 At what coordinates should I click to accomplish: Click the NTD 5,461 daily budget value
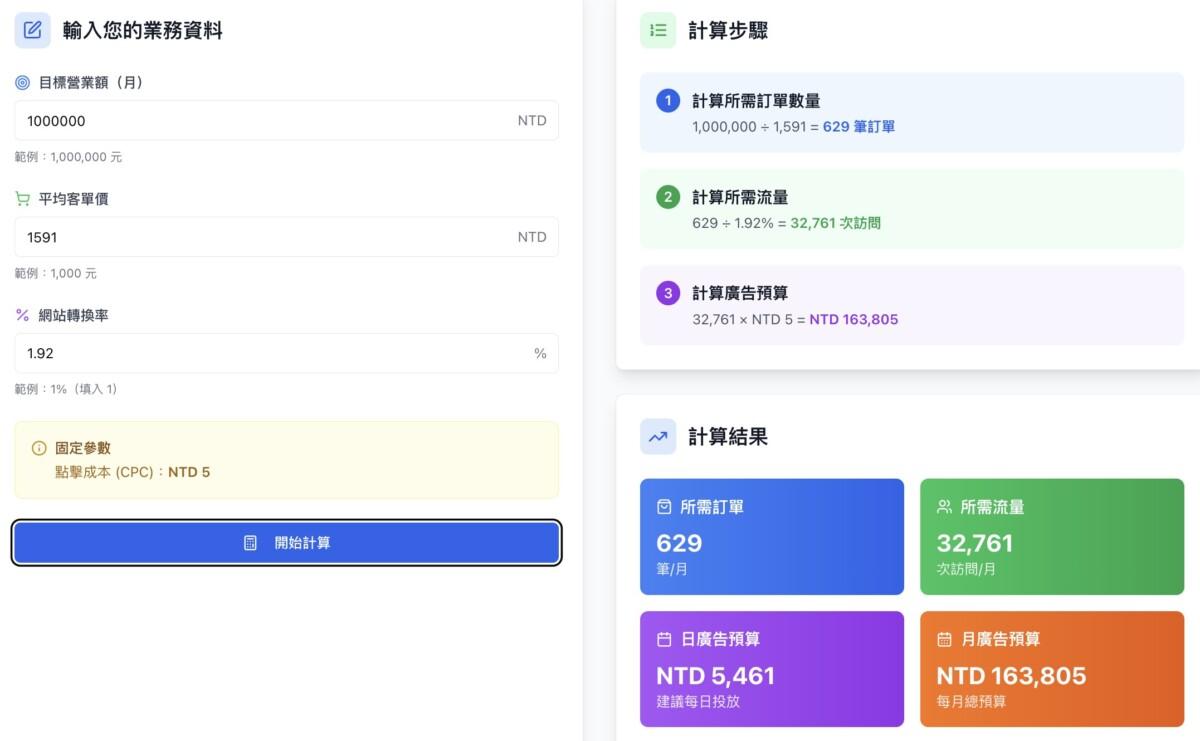tap(716, 676)
